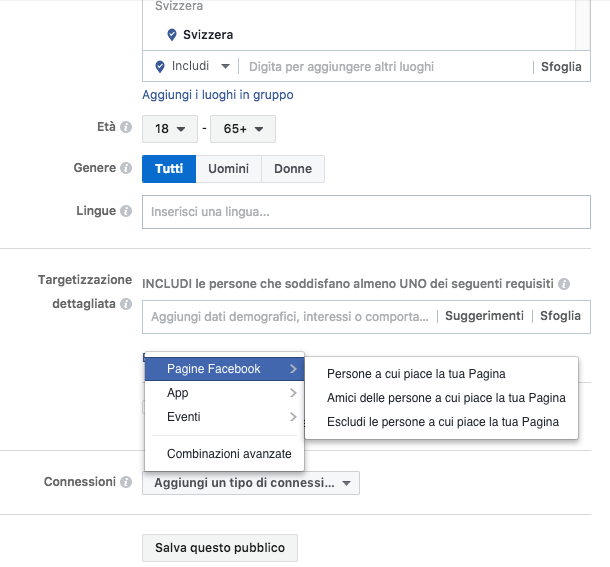The width and height of the screenshot is (610, 567).
Task: Click the location pin icon beside Svizzera
Action: point(172,35)
